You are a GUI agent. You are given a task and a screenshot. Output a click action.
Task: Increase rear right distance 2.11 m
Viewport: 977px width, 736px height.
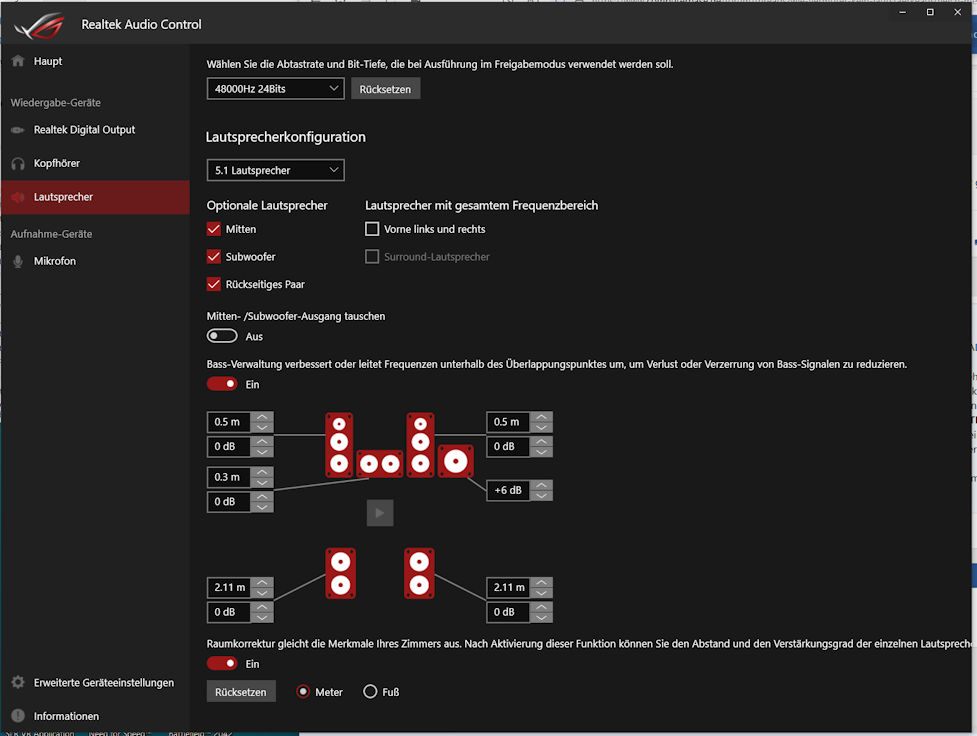(541, 582)
